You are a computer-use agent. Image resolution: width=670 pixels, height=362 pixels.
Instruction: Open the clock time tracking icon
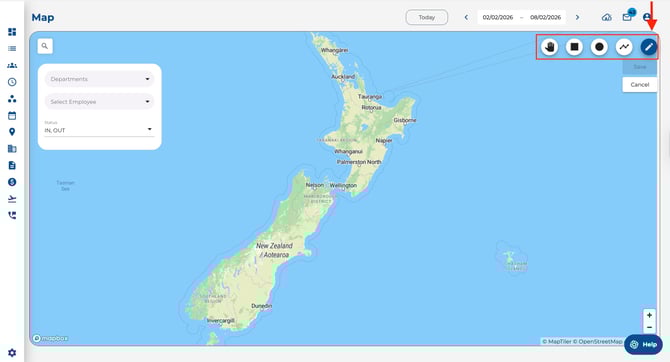click(12, 82)
